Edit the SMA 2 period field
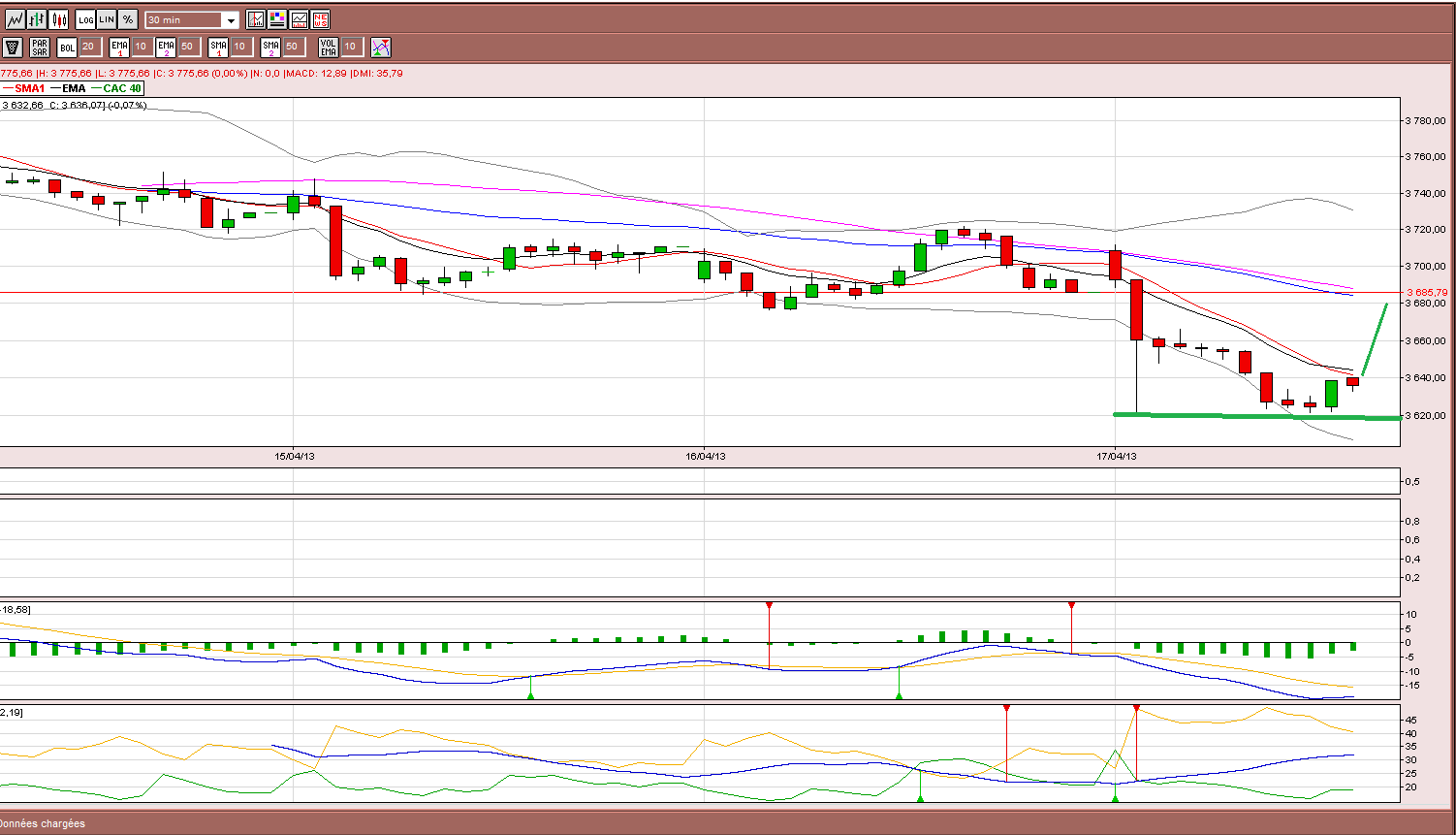 click(293, 47)
